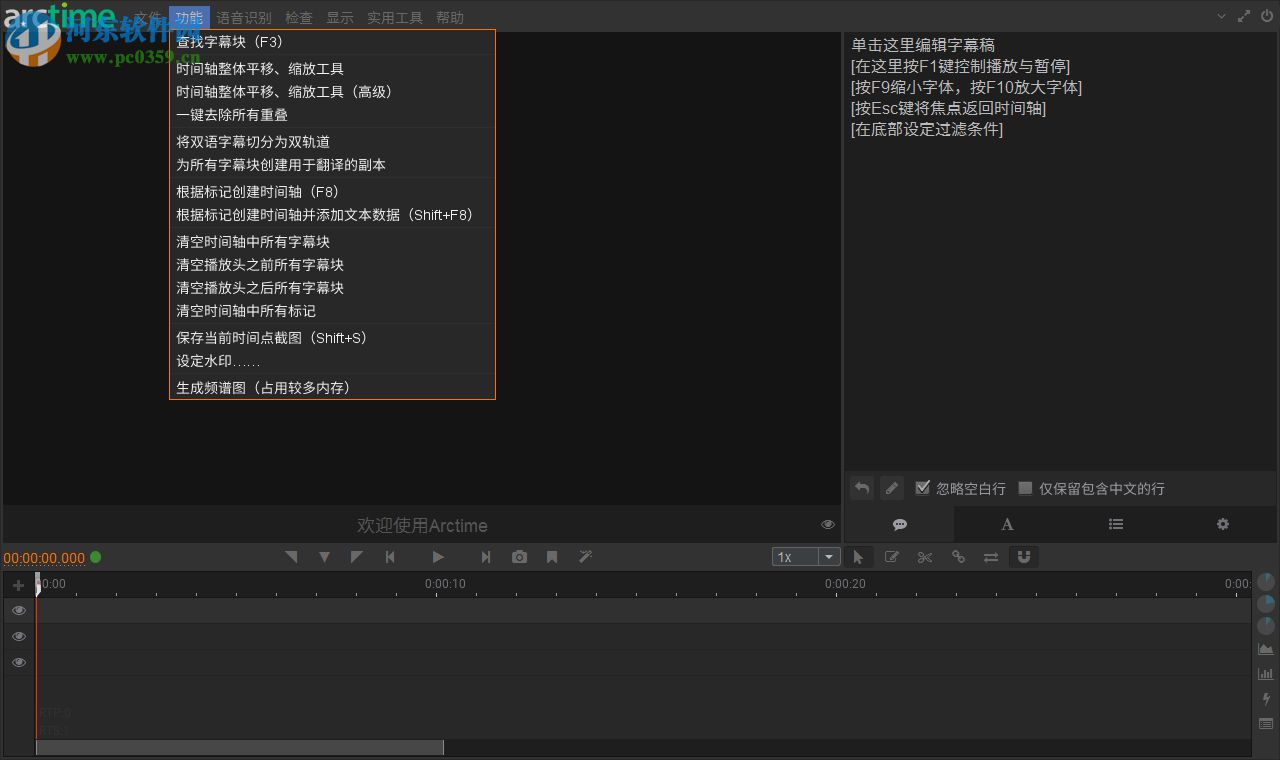1280x760 pixels.
Task: Open the magic wand quick-create tool
Action: tap(585, 557)
